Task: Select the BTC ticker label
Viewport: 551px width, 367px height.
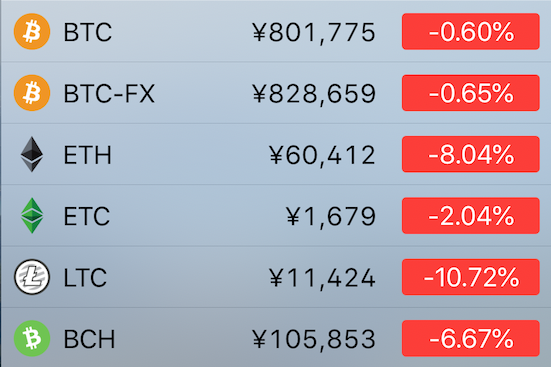Action: [x=87, y=32]
